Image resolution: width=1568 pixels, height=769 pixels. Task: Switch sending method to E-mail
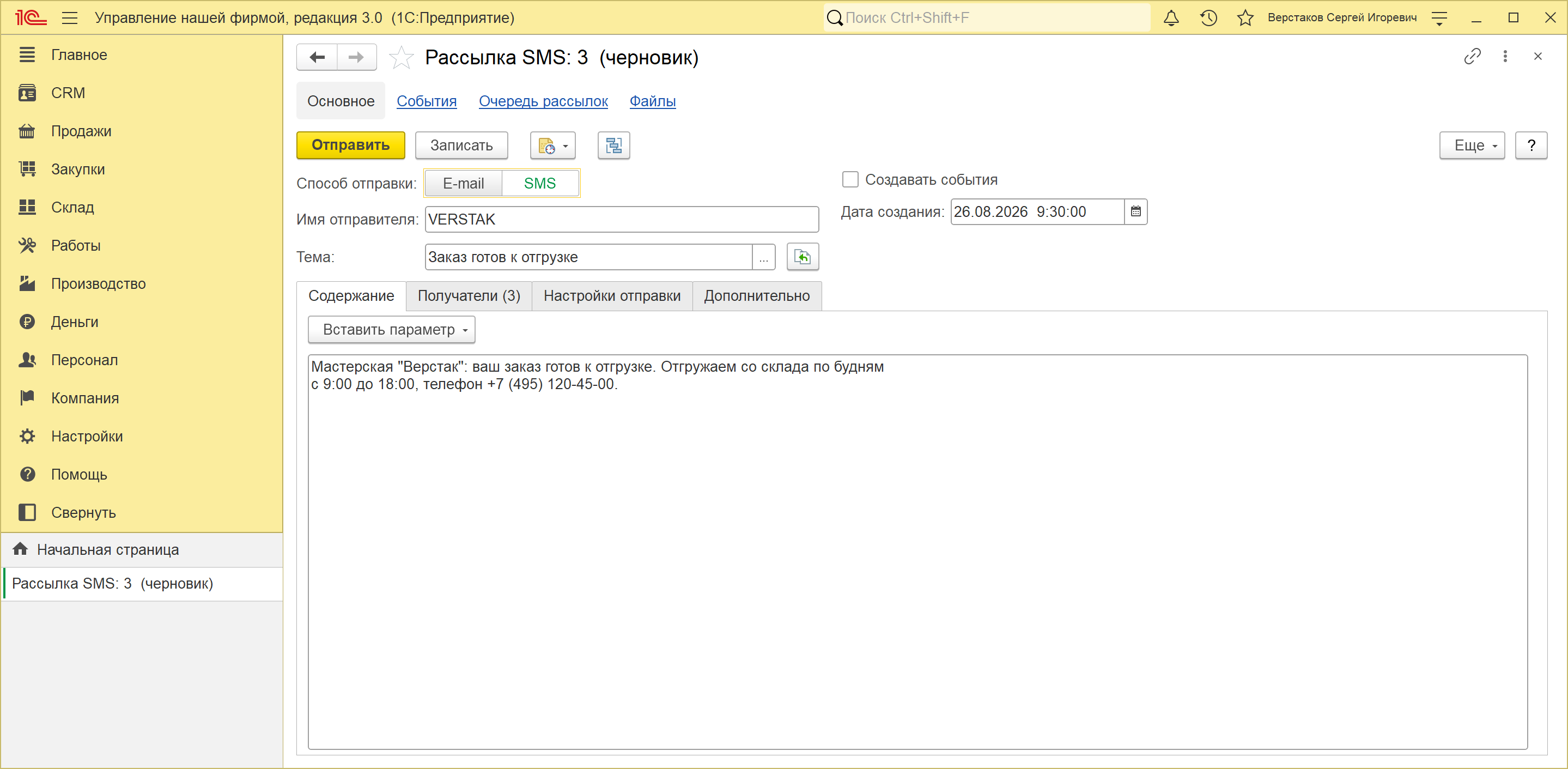coord(463,183)
